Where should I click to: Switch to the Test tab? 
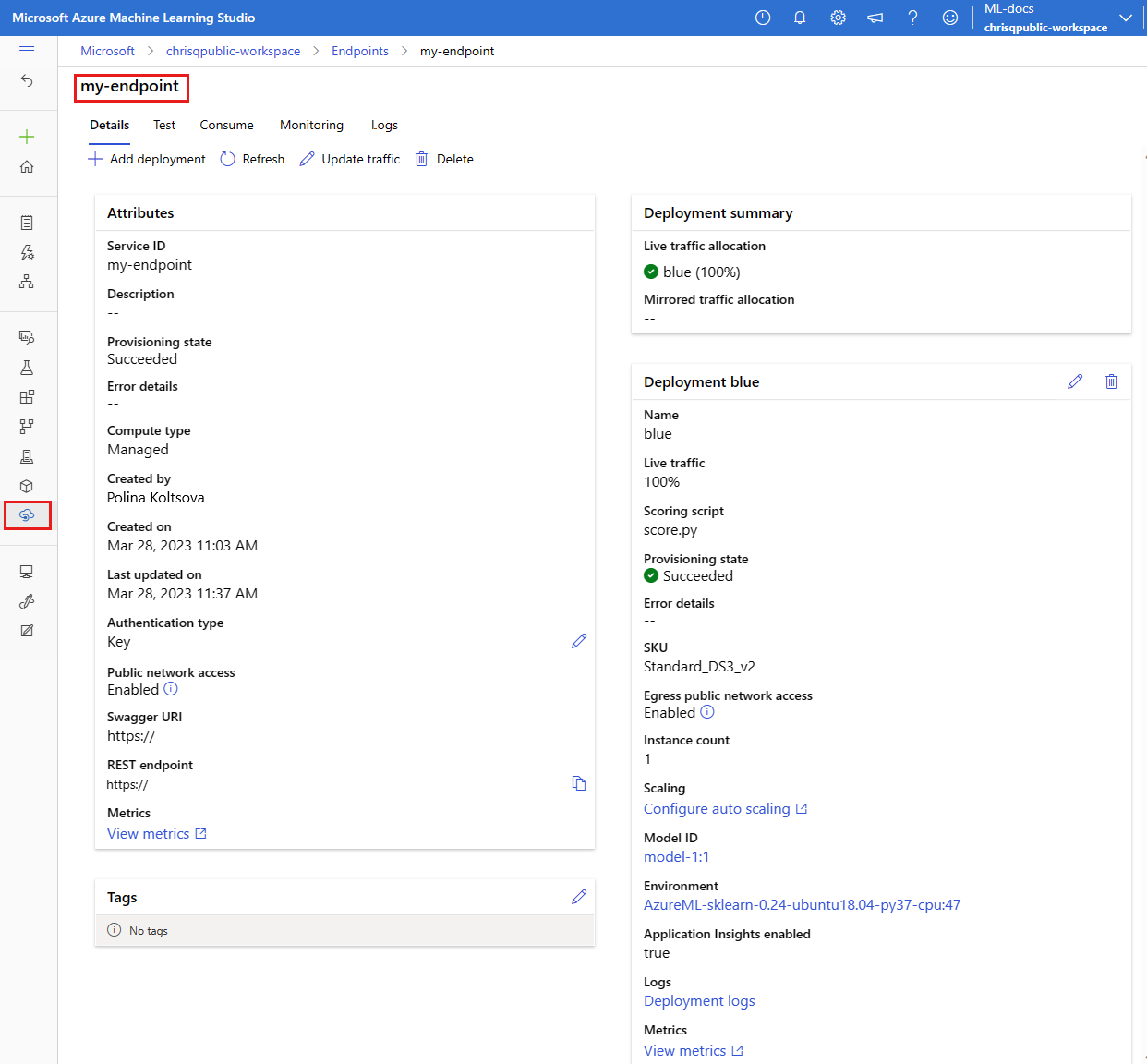pos(164,125)
